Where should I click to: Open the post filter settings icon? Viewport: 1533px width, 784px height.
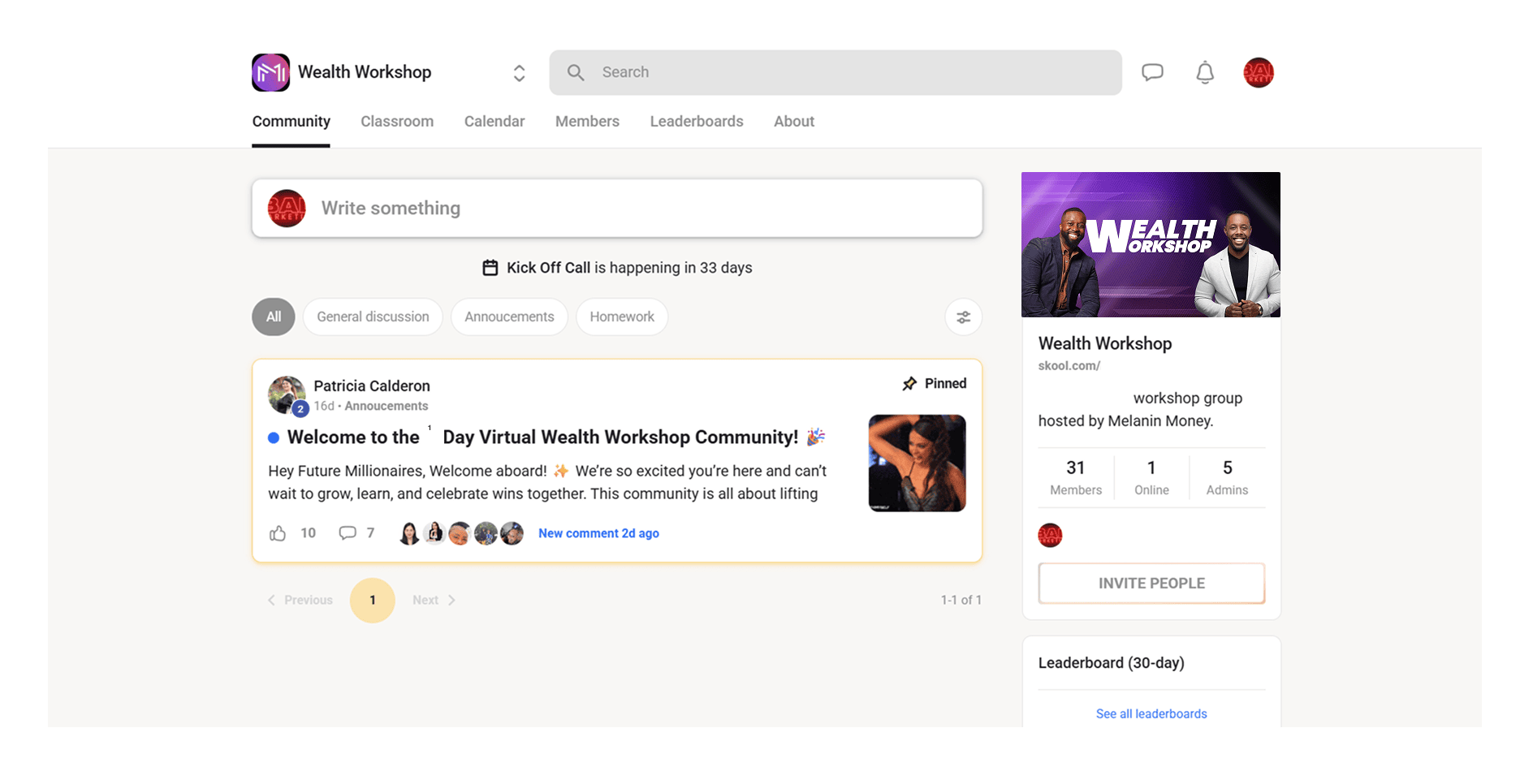click(963, 317)
